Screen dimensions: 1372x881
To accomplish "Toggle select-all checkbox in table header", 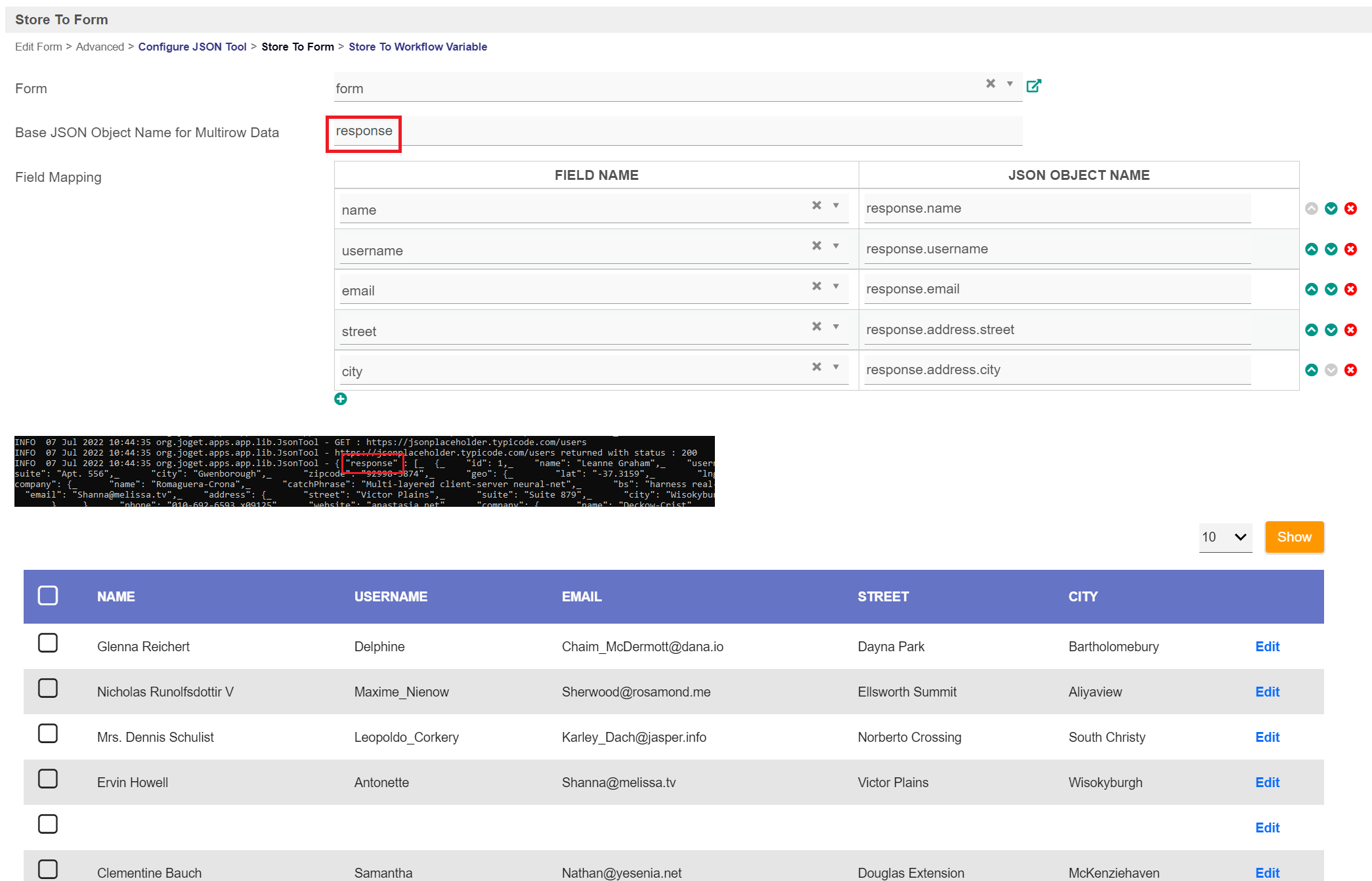I will click(x=48, y=596).
